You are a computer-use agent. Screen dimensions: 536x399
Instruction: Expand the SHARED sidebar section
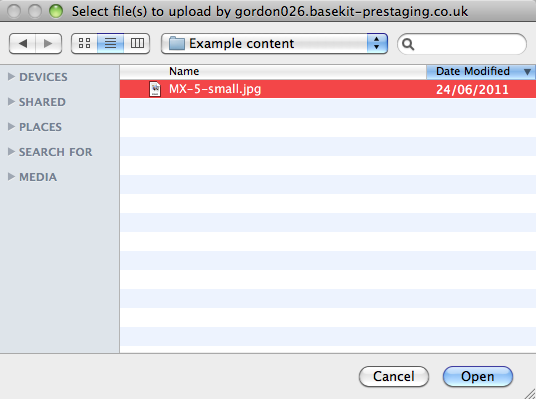pos(11,102)
